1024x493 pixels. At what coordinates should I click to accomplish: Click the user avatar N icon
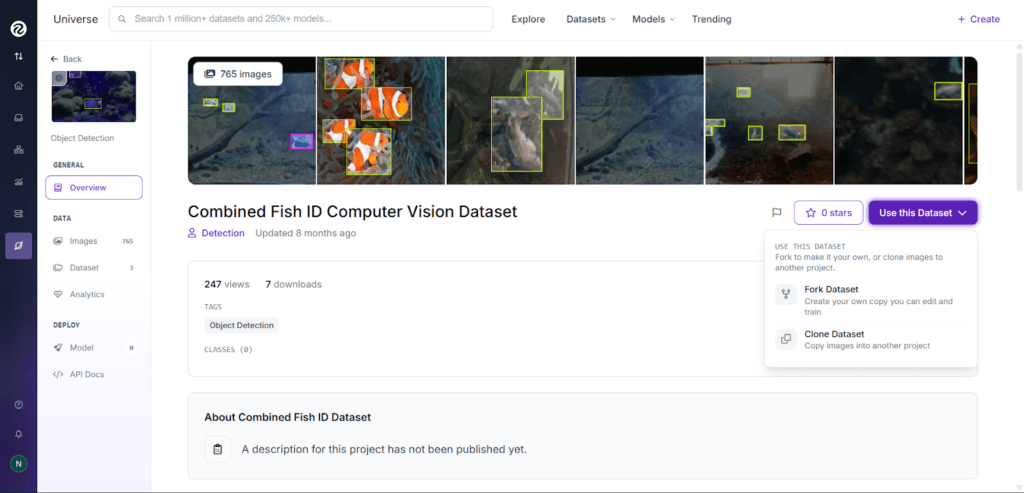18,464
